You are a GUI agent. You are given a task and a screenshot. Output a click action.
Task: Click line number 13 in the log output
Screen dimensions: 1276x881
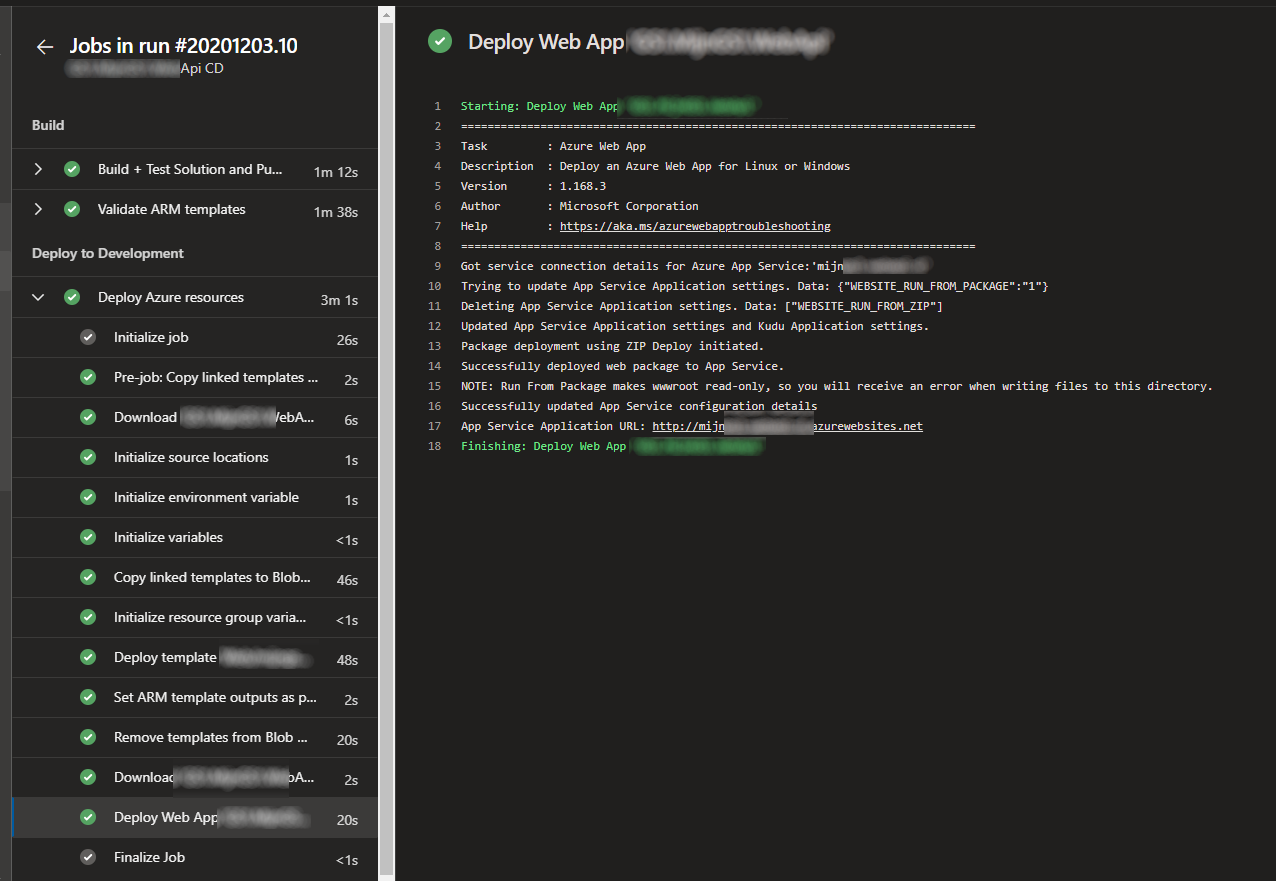tap(434, 346)
